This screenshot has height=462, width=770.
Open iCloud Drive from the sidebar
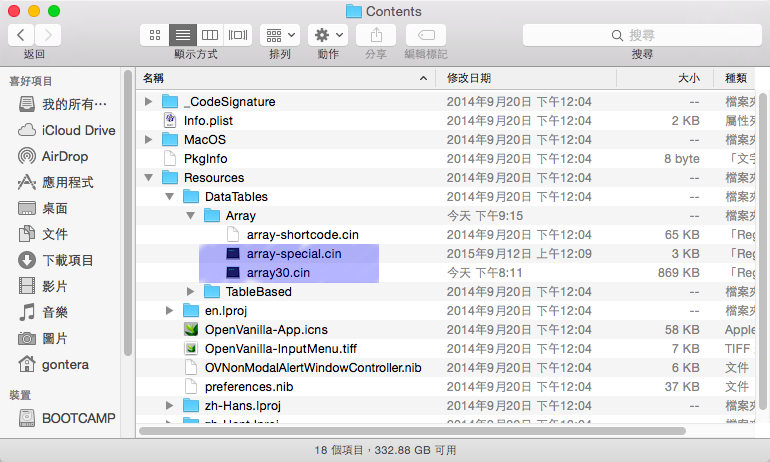pos(78,130)
